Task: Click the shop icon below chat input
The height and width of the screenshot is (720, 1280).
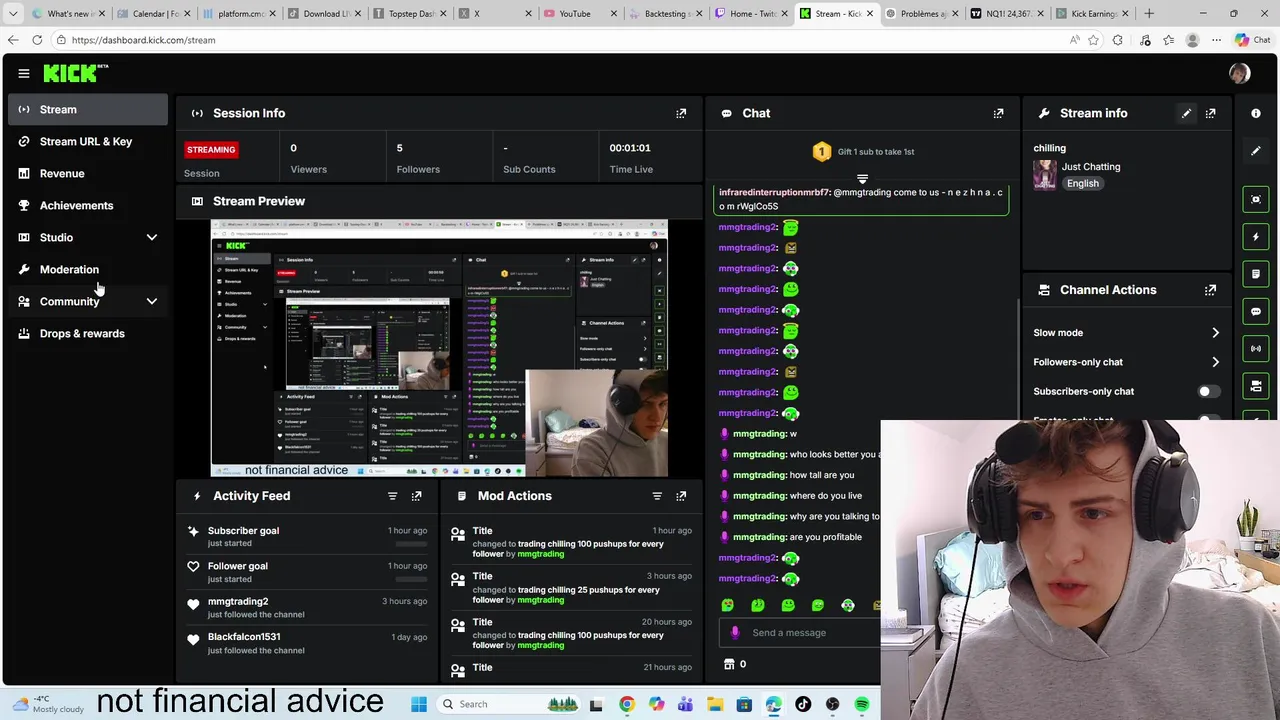Action: click(729, 664)
